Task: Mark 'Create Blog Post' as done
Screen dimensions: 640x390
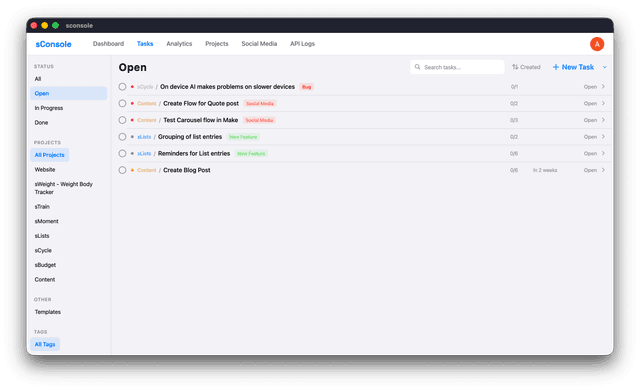Action: [x=122, y=170]
